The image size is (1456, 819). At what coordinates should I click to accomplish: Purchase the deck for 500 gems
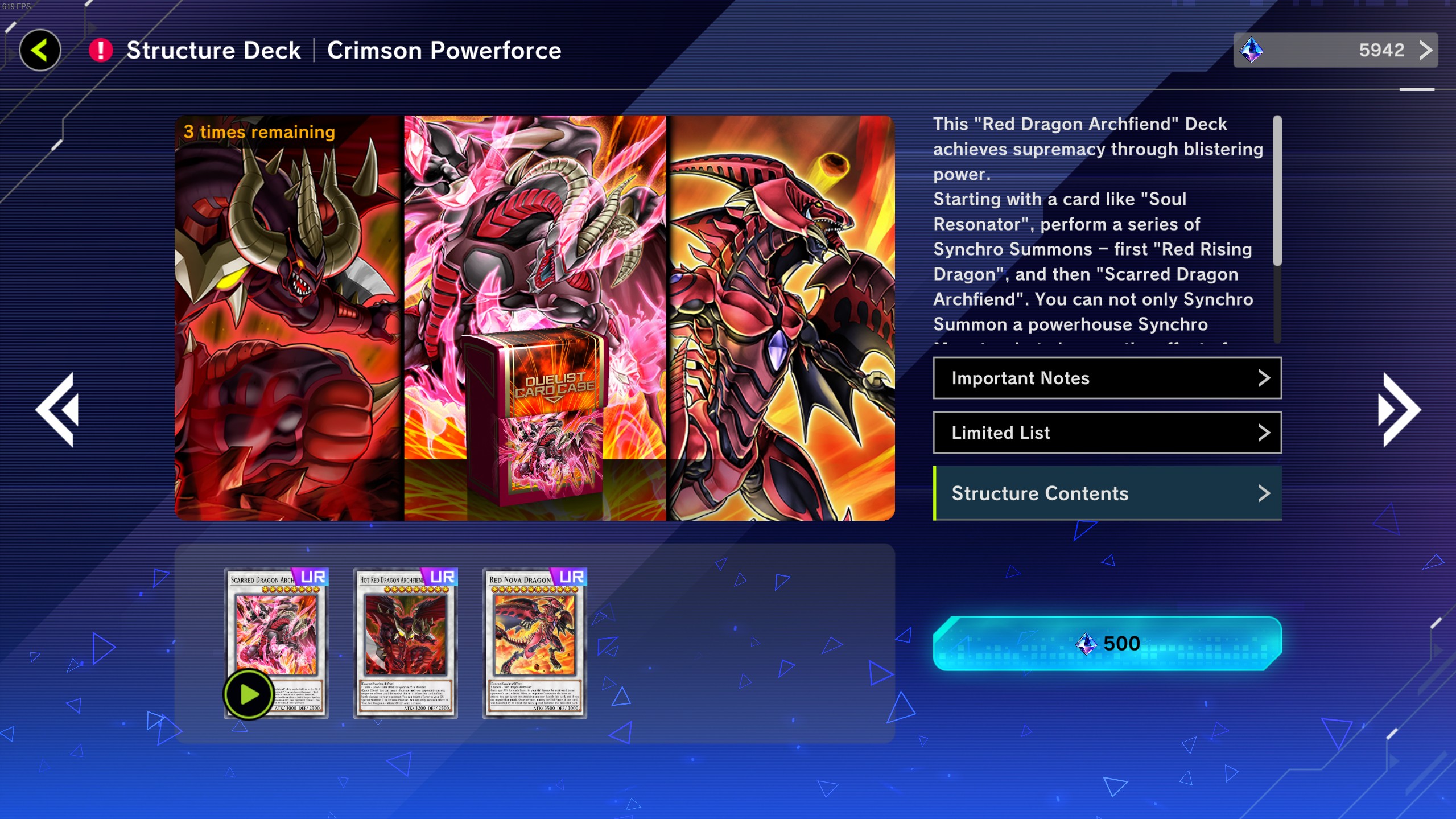pyautogui.click(x=1107, y=644)
